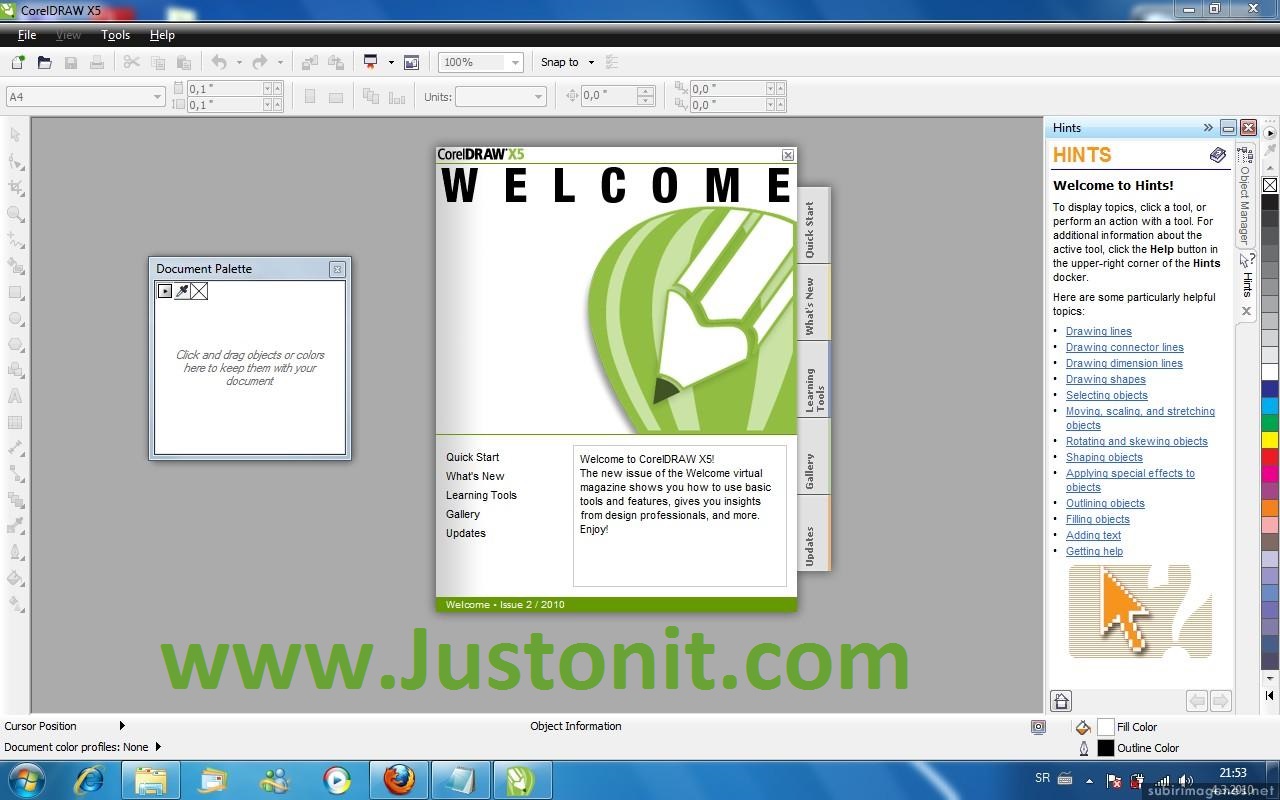Open the 'Outlining objects' hint link
This screenshot has width=1280, height=800.
point(1105,503)
